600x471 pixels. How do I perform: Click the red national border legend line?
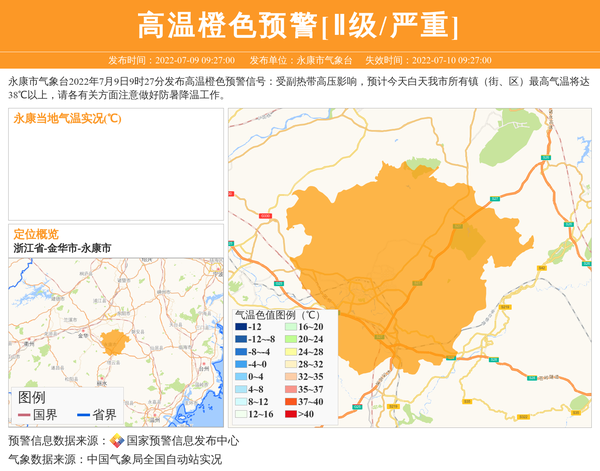click(x=24, y=415)
